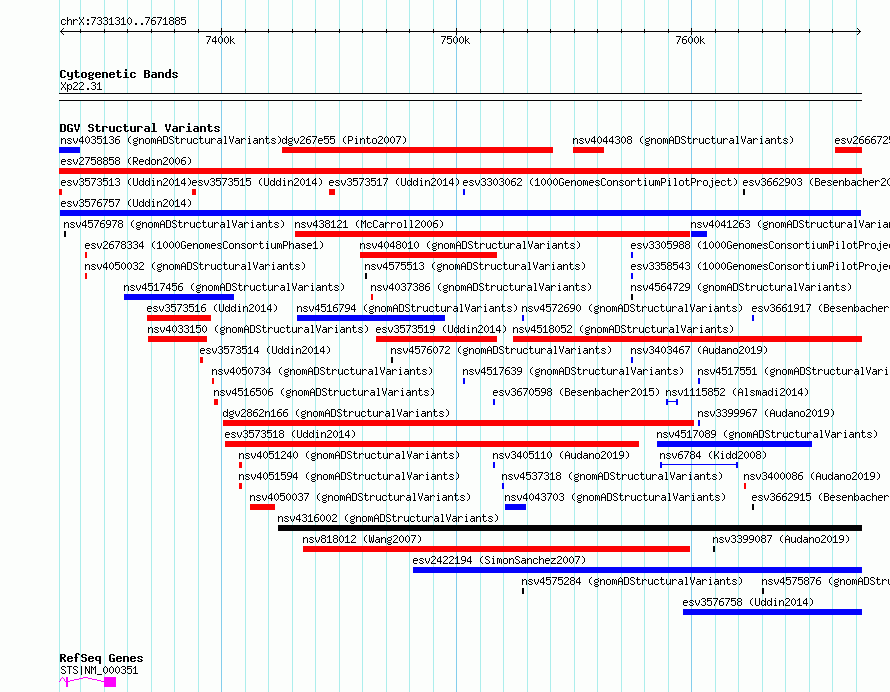Click the RefSeq Genes track title
Viewport: 890px width, 692px height.
pyautogui.click(x=101, y=658)
